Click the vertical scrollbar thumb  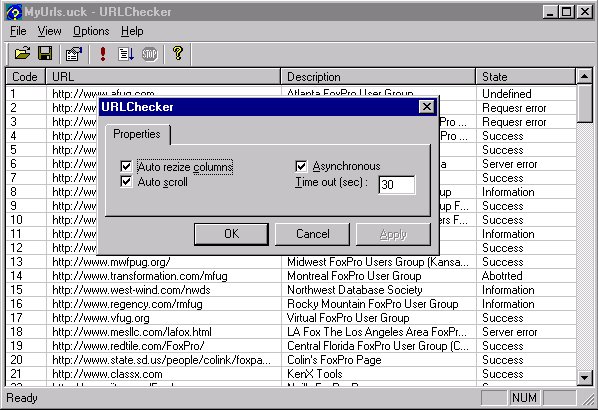click(x=585, y=104)
